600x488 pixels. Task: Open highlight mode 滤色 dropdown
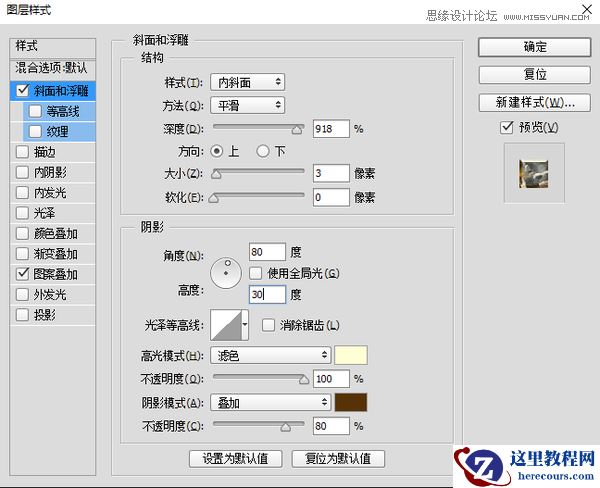[x=270, y=355]
